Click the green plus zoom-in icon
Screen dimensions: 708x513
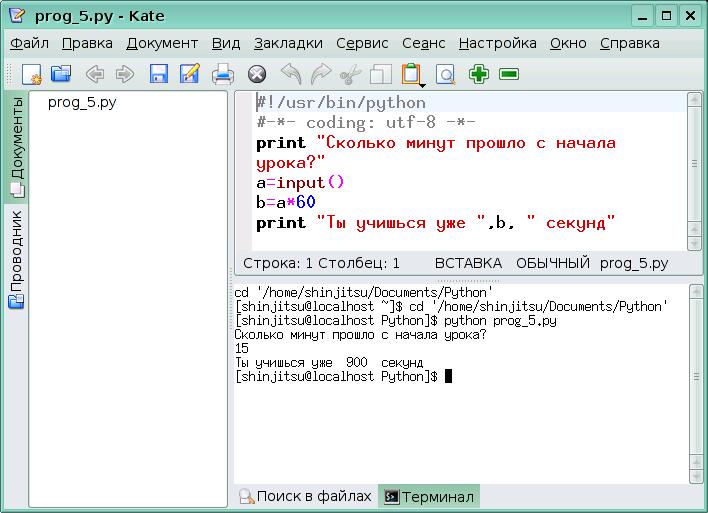479,74
